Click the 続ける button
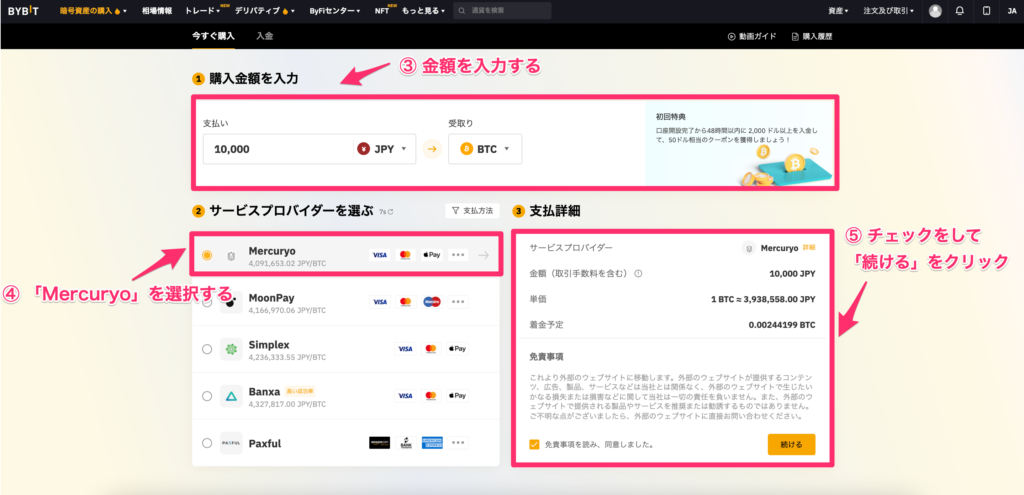This screenshot has width=1024, height=495. coord(791,444)
